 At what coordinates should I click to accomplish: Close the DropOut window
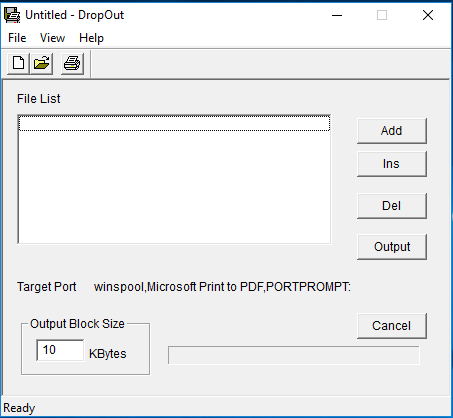[428, 15]
